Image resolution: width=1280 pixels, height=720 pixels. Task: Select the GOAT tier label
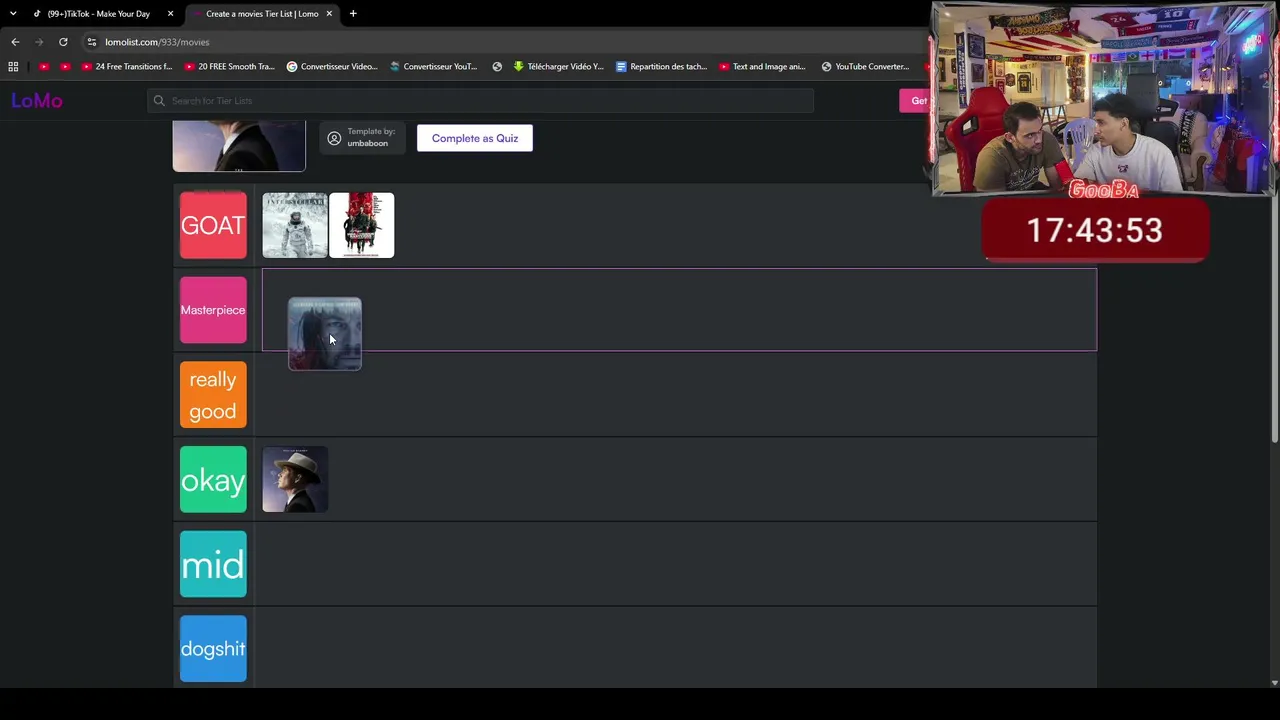pos(213,225)
